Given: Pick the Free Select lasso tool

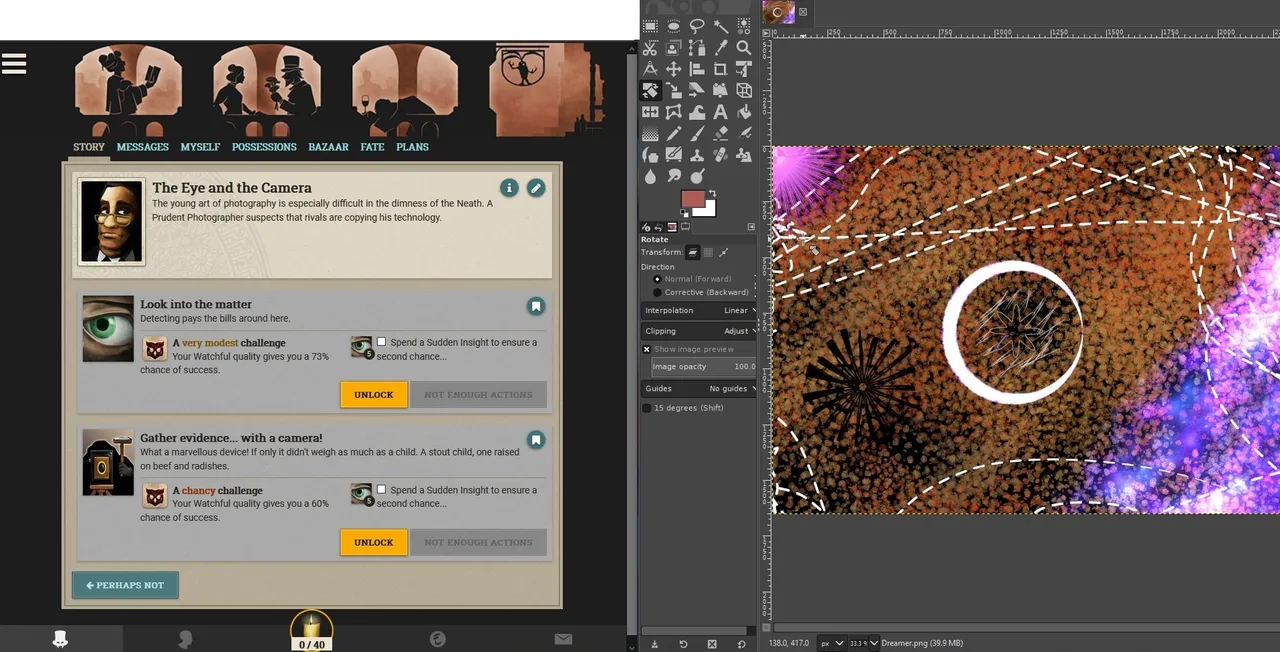Looking at the screenshot, I should [x=697, y=26].
